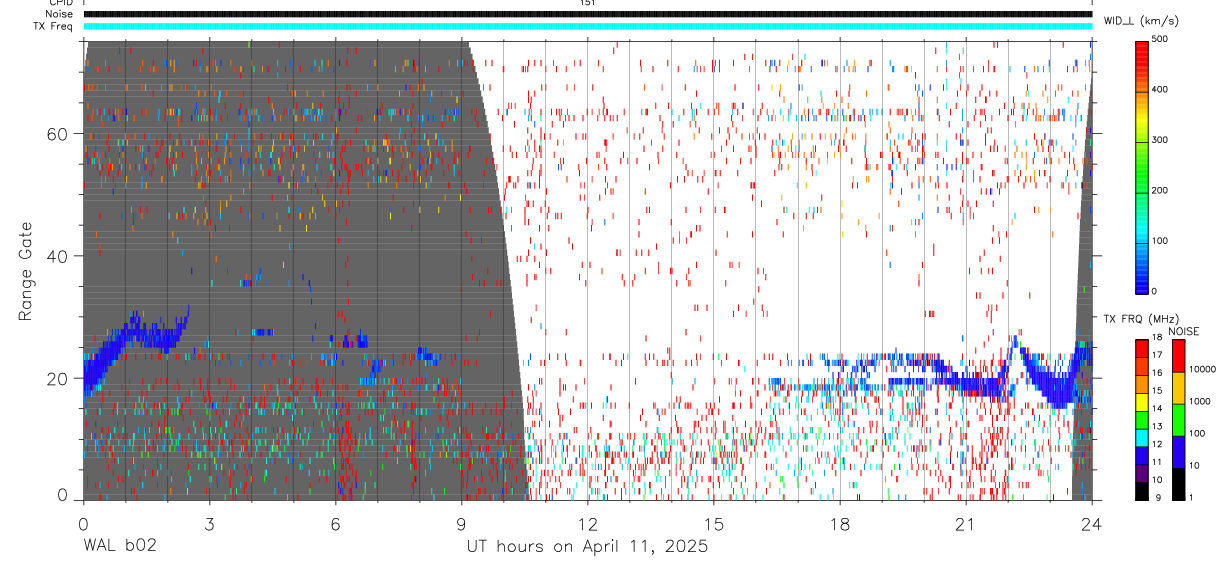Click the orange swatch in NOISE colorbar
1228x567 pixels.
click(1178, 387)
